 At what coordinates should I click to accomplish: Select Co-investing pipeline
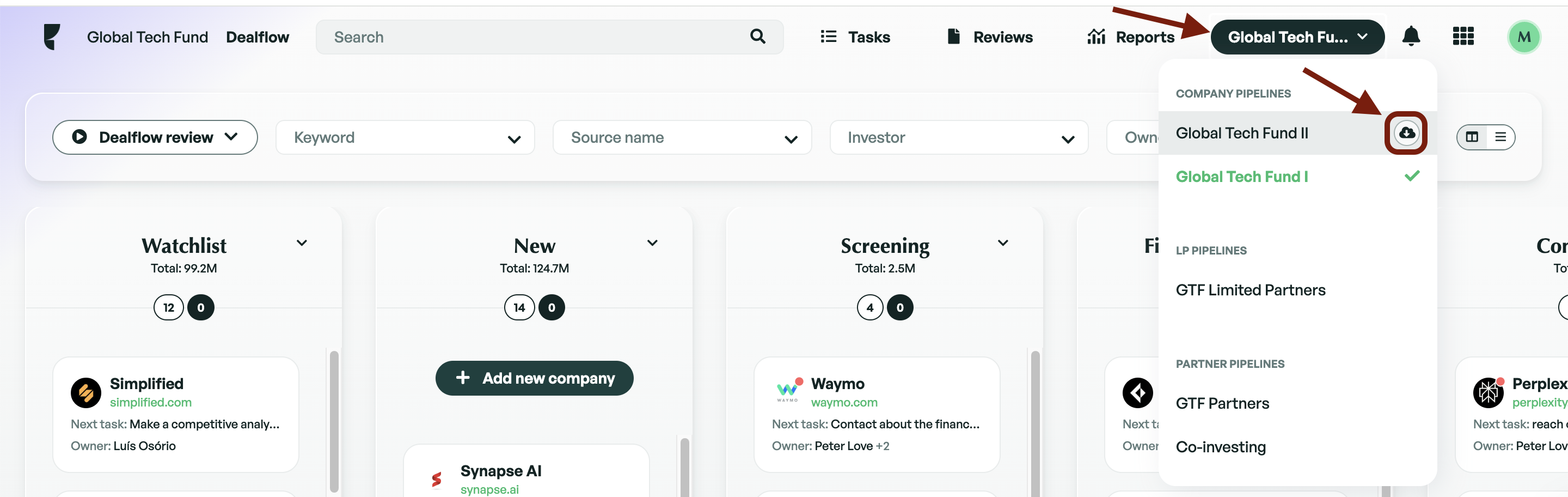click(1297, 446)
